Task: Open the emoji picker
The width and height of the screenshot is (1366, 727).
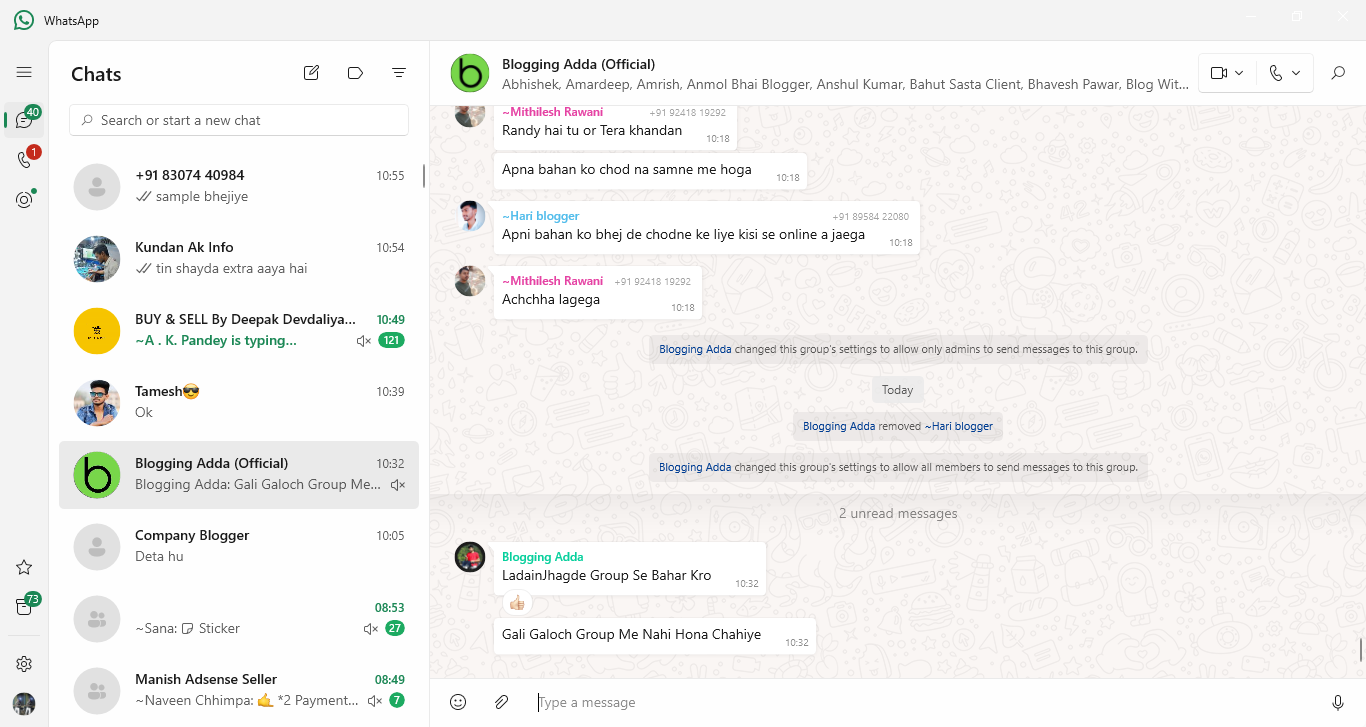Action: click(458, 702)
